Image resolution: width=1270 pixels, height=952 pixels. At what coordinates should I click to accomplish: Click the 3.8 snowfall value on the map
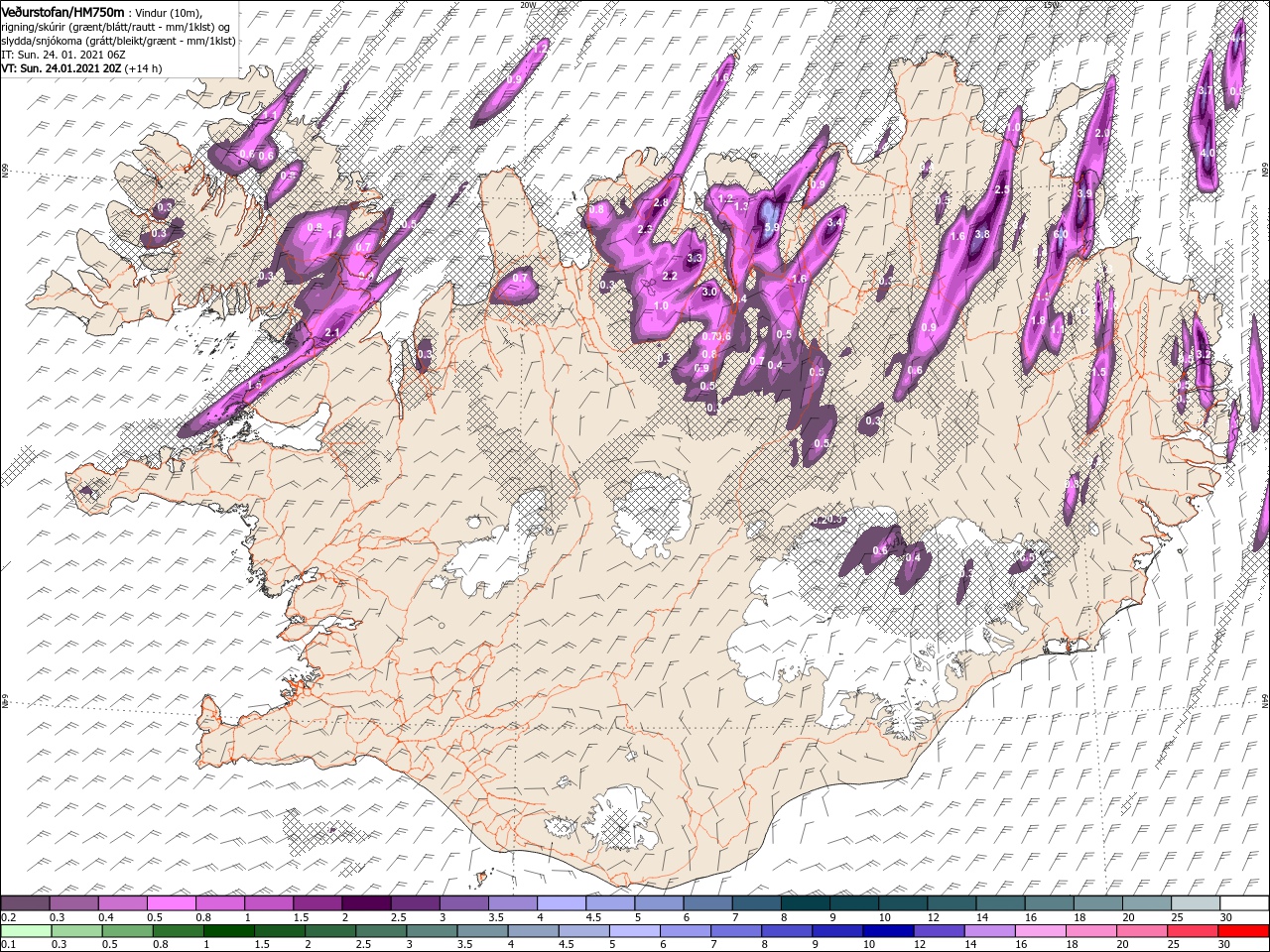pos(982,235)
